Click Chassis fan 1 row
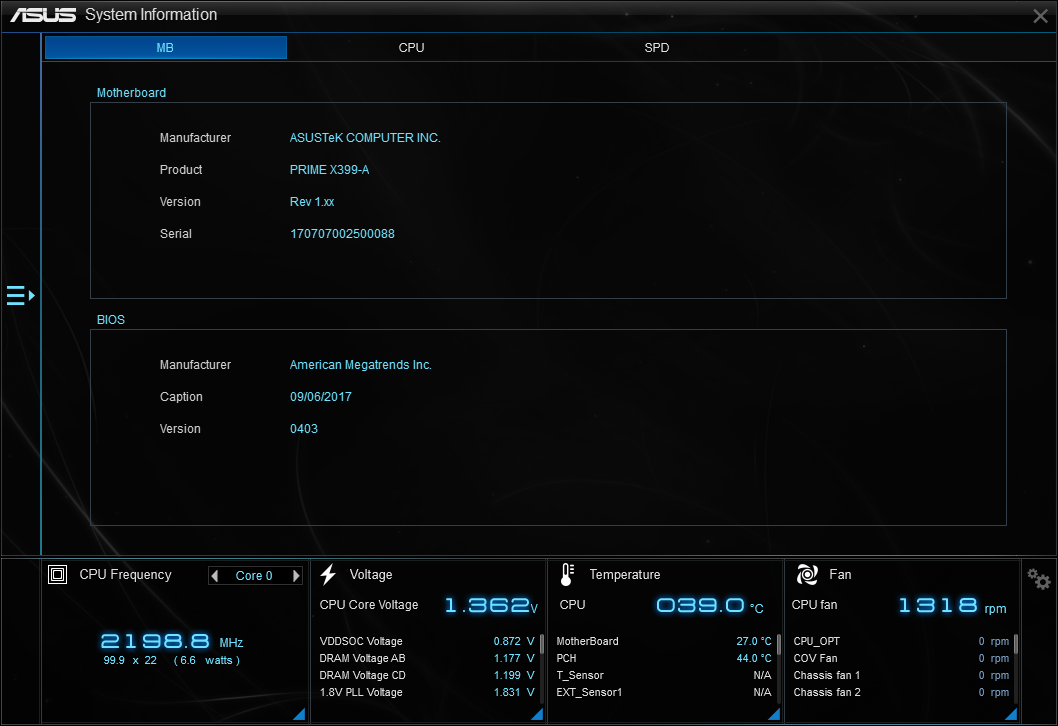This screenshot has height=726, width=1058. pyautogui.click(x=901, y=675)
